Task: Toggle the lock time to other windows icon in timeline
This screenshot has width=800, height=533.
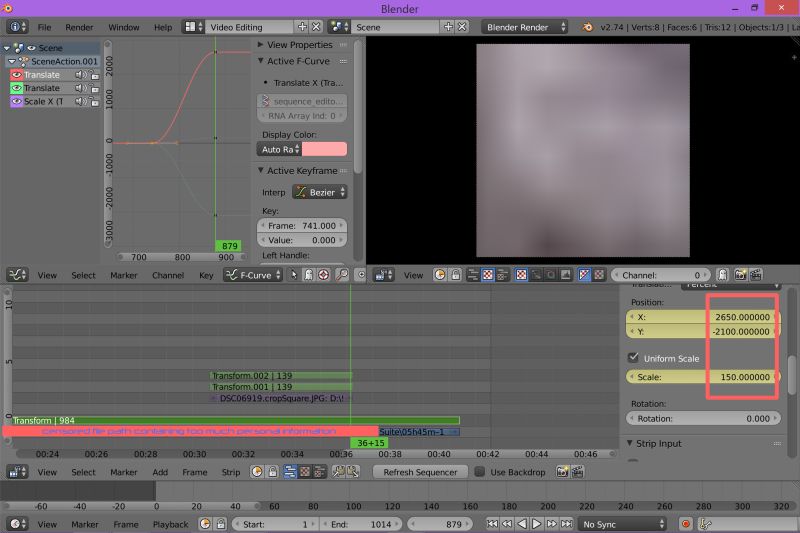Action: coord(220,524)
